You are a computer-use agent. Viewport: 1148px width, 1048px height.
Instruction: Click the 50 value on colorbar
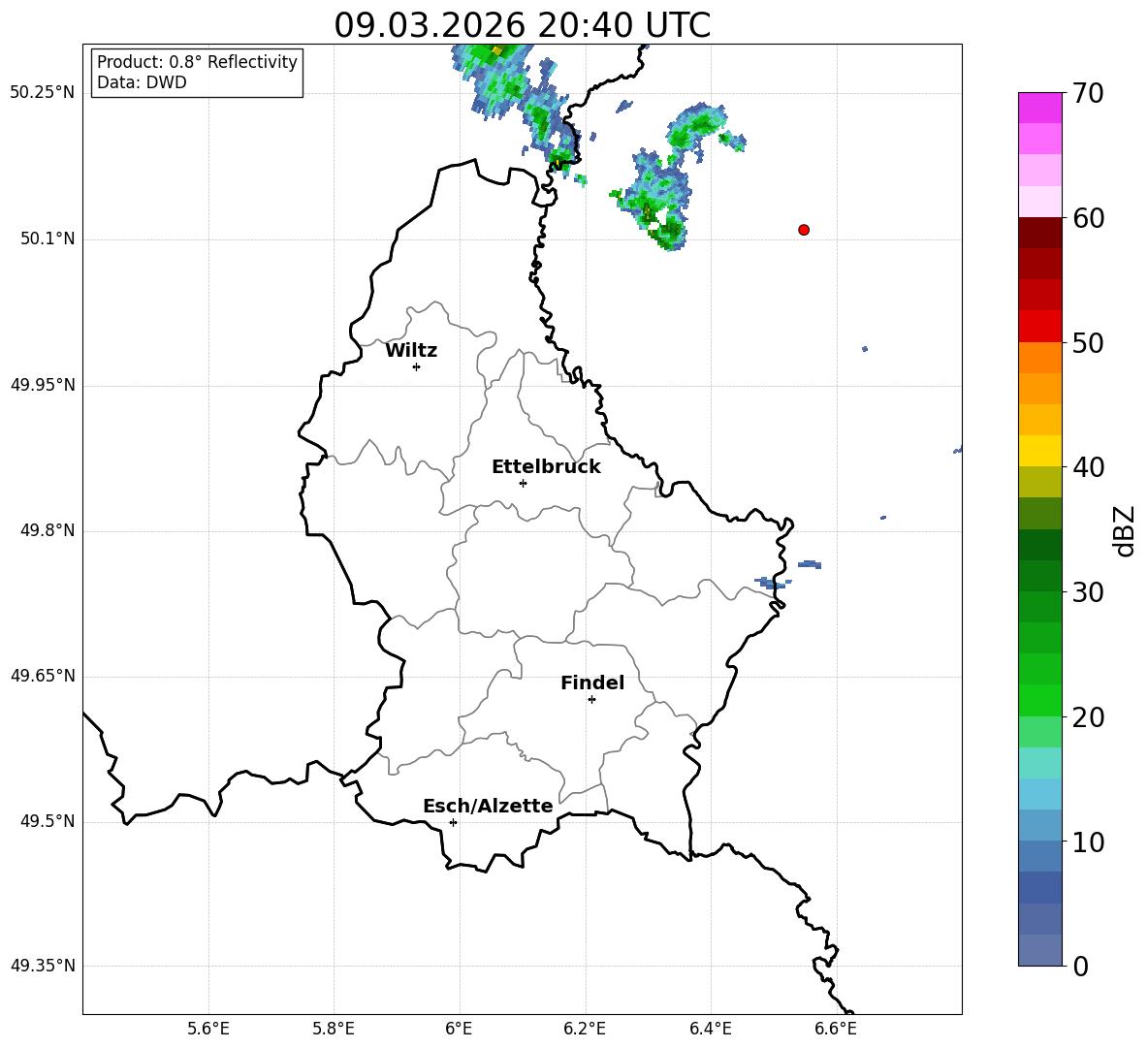coord(1087,342)
